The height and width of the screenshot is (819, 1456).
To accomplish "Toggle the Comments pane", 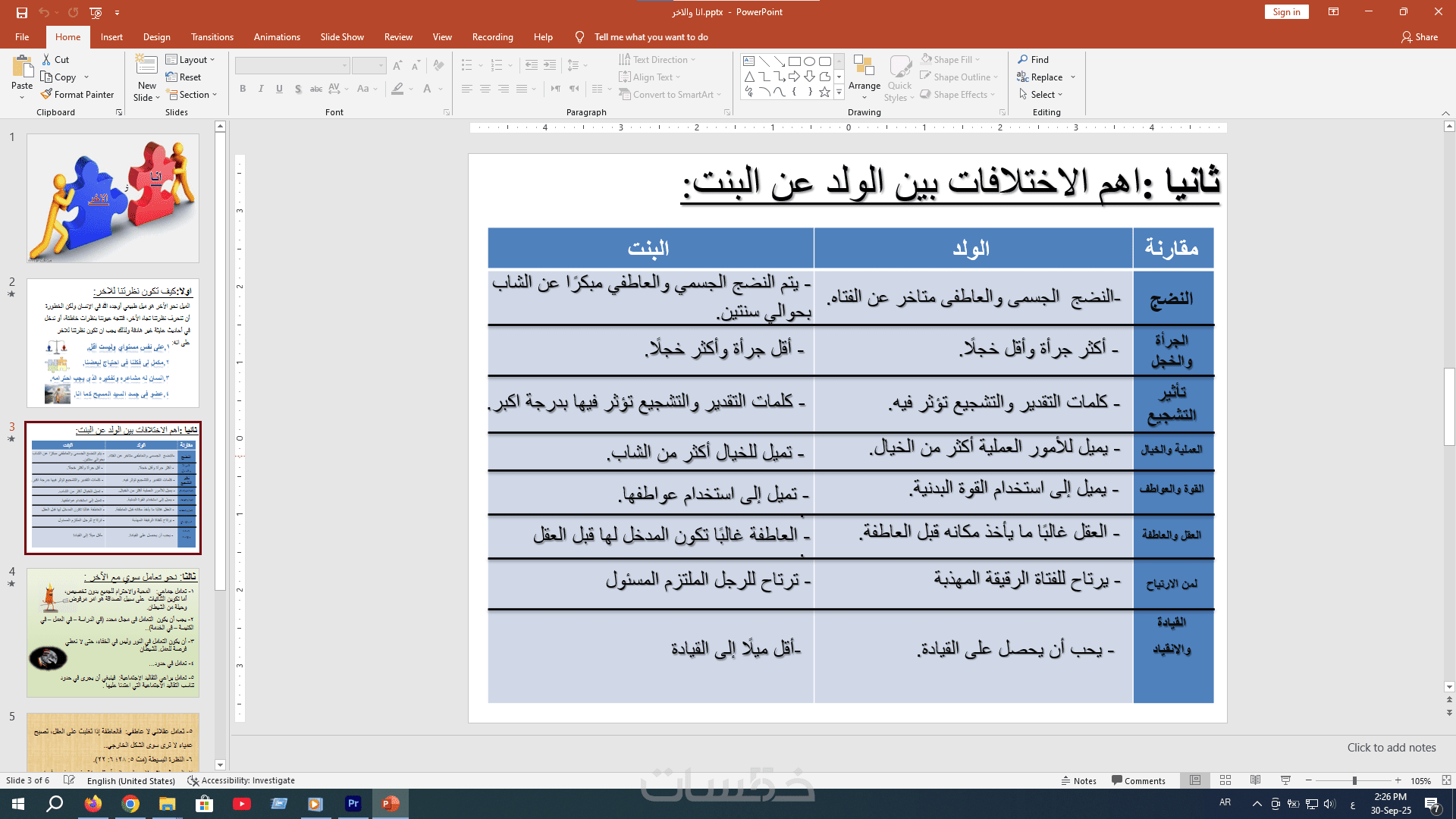I will (x=1138, y=780).
